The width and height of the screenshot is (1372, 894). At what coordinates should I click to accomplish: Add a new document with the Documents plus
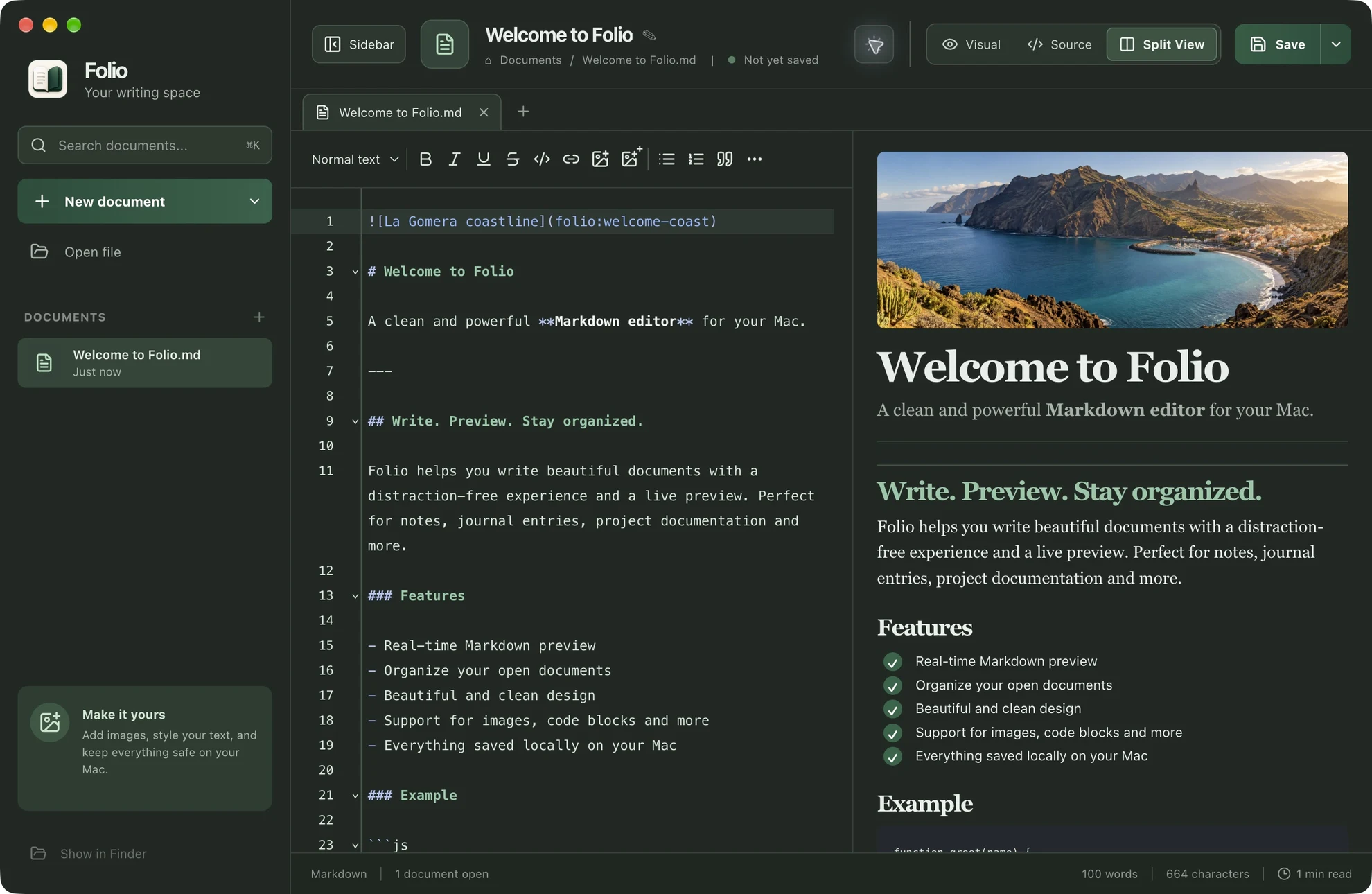(x=259, y=317)
